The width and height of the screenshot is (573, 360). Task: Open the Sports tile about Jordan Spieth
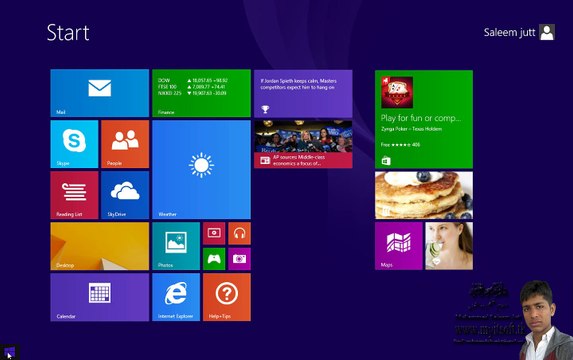coord(303,94)
